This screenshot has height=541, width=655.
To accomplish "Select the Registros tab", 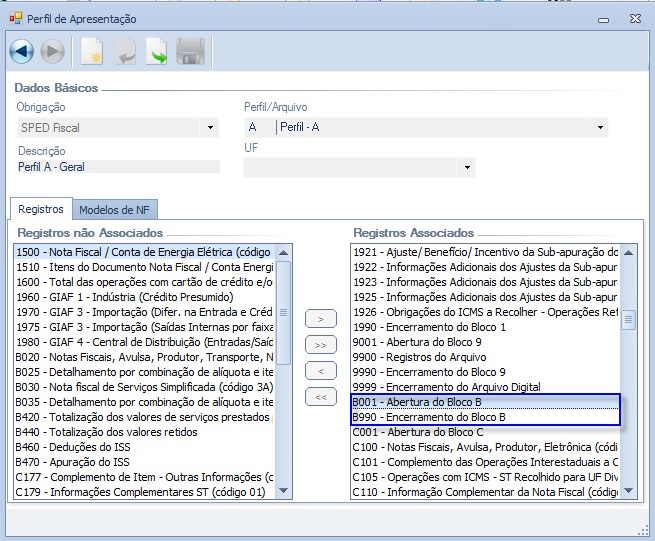I will click(41, 210).
